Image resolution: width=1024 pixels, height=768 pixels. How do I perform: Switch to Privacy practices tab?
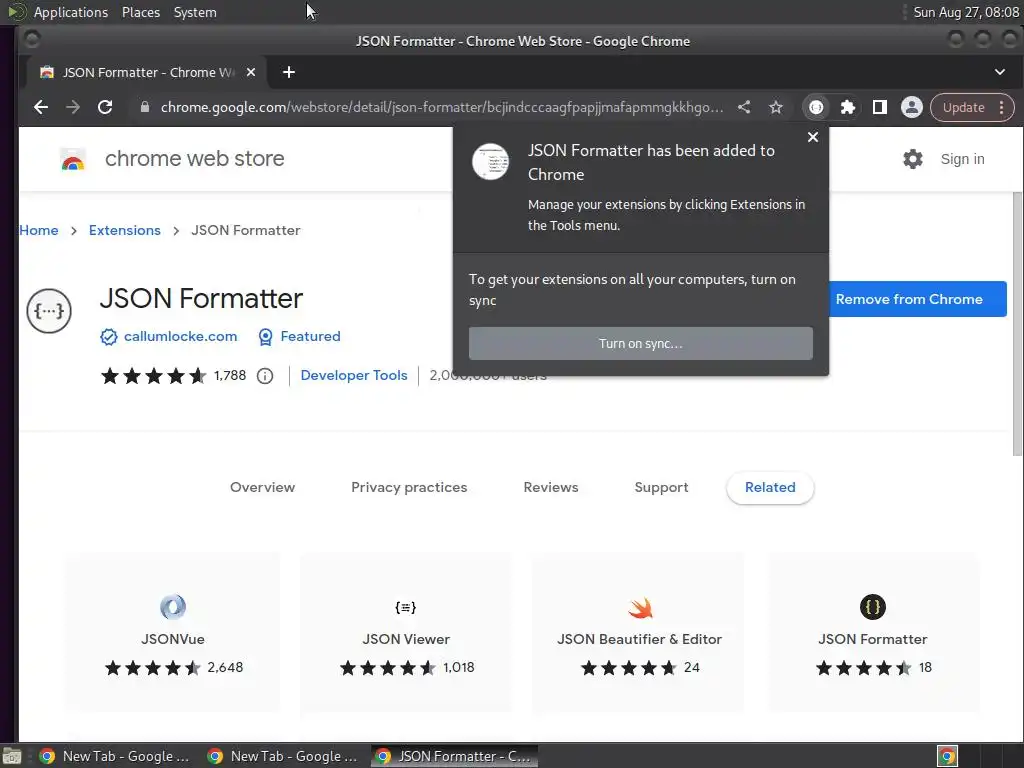tap(409, 487)
